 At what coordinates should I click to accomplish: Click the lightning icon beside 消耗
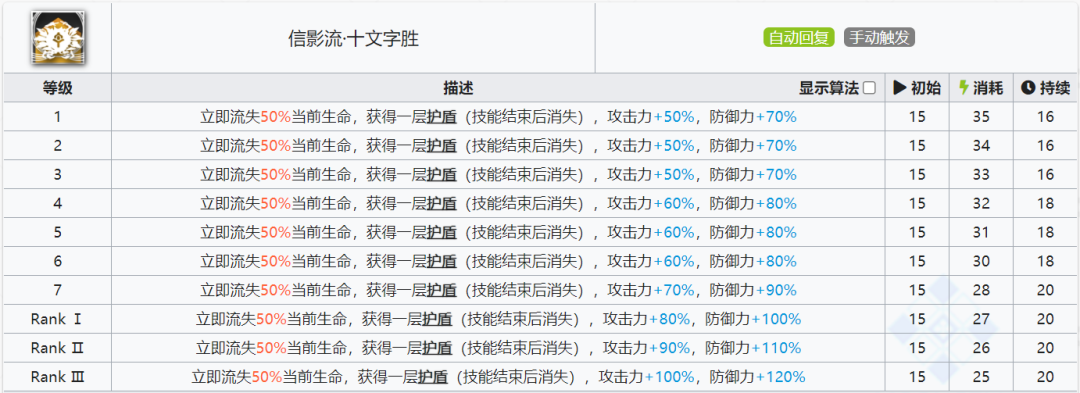964,88
